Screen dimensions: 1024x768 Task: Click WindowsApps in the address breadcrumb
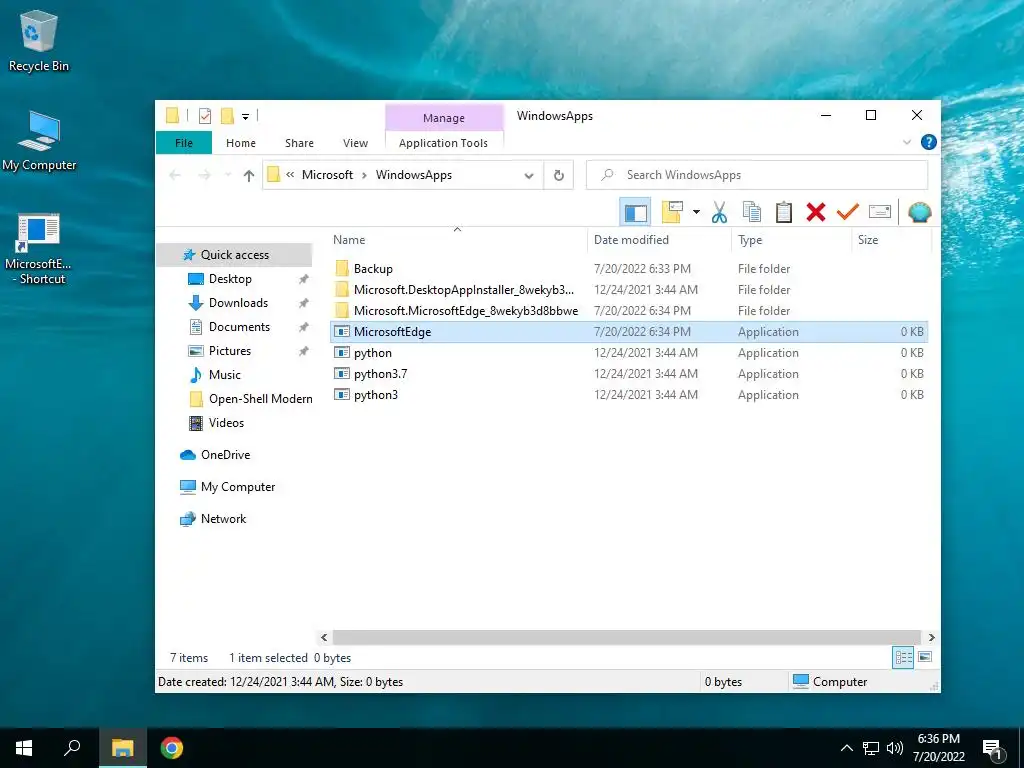click(x=413, y=175)
